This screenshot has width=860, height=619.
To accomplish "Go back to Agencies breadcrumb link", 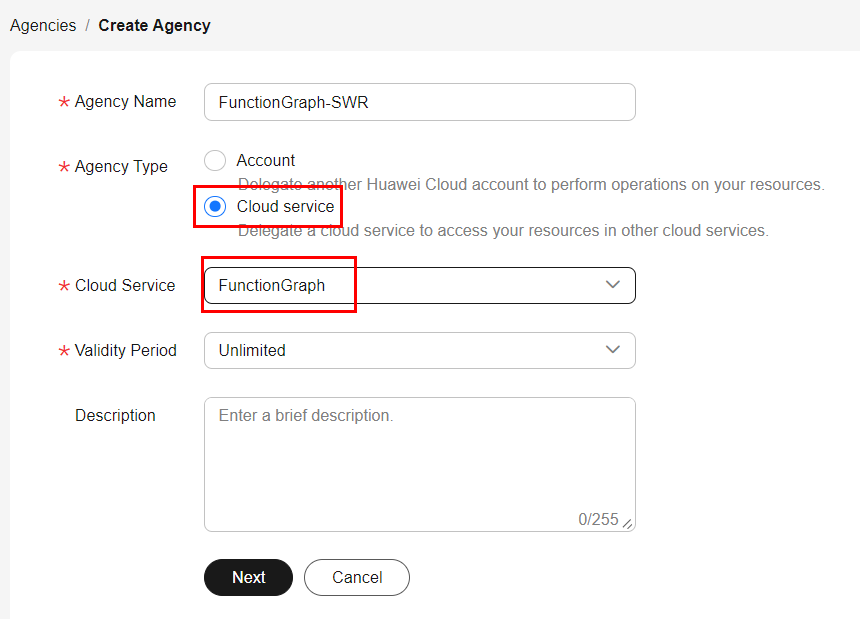I will coord(43,26).
